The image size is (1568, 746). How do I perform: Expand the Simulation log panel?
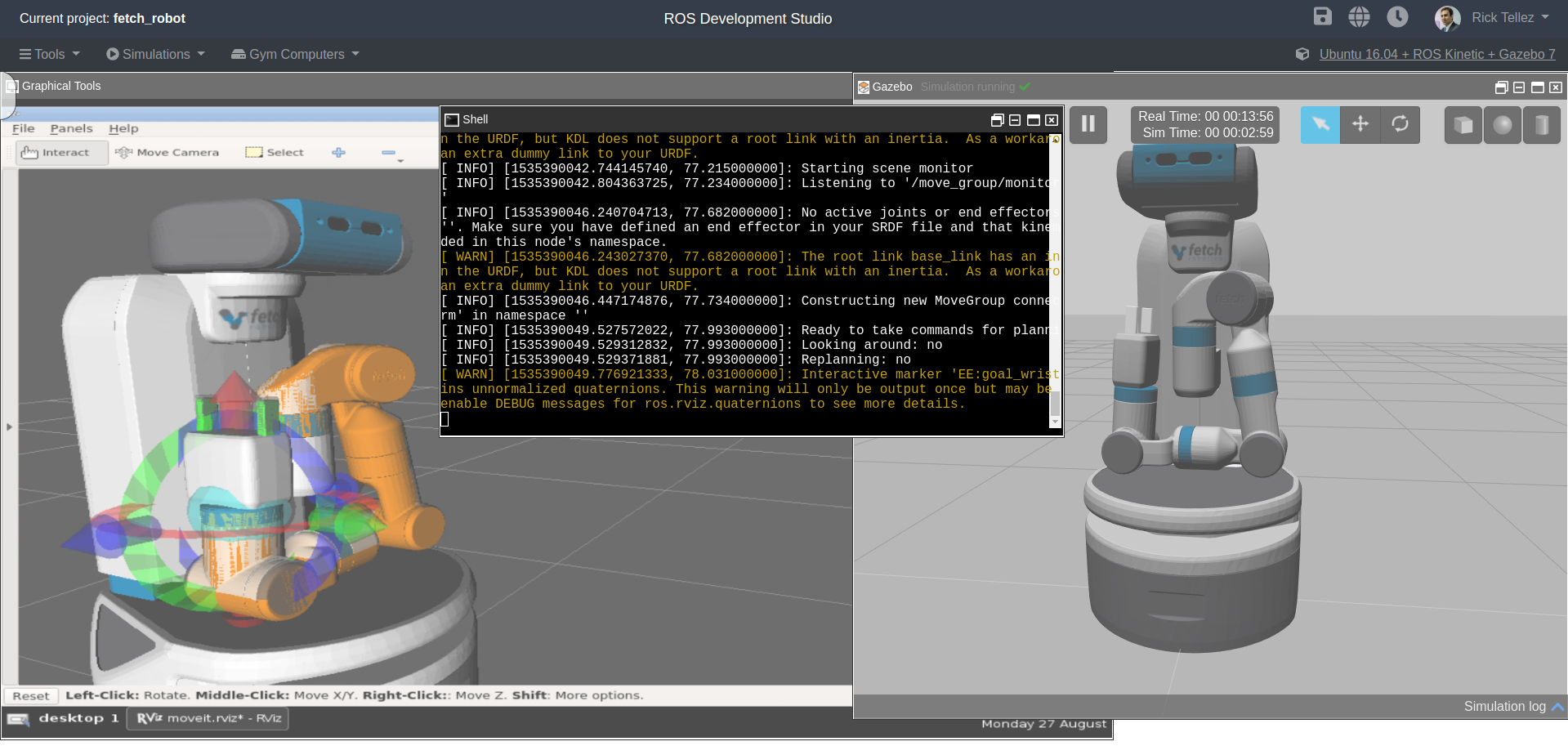1513,706
